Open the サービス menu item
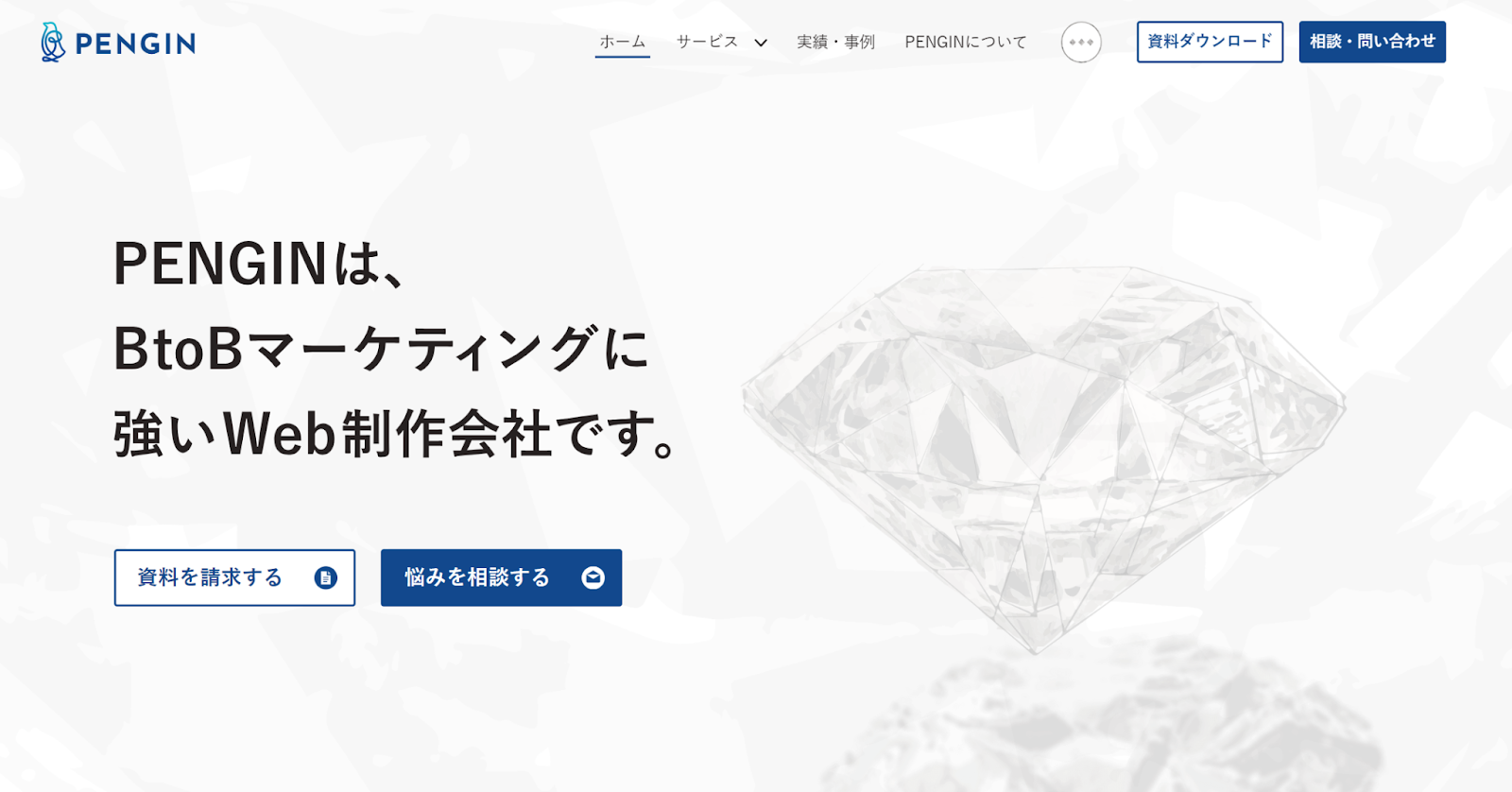 click(707, 42)
